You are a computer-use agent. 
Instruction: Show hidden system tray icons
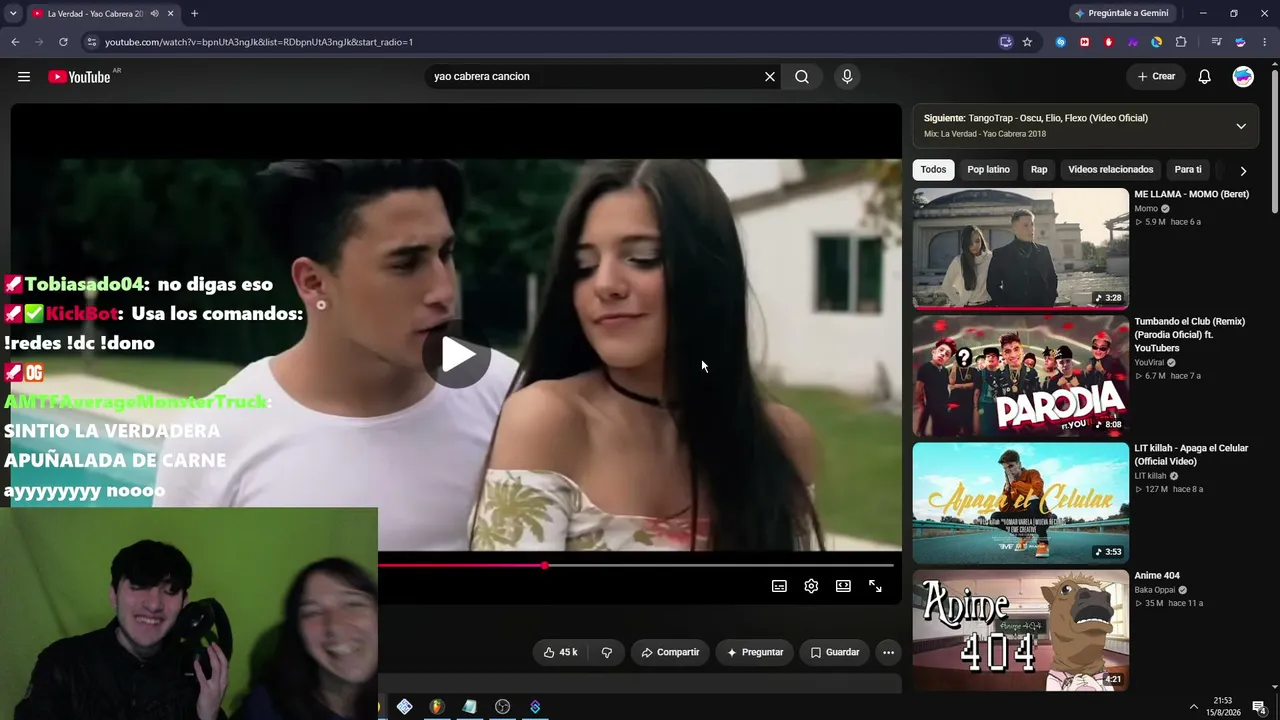(1193, 707)
